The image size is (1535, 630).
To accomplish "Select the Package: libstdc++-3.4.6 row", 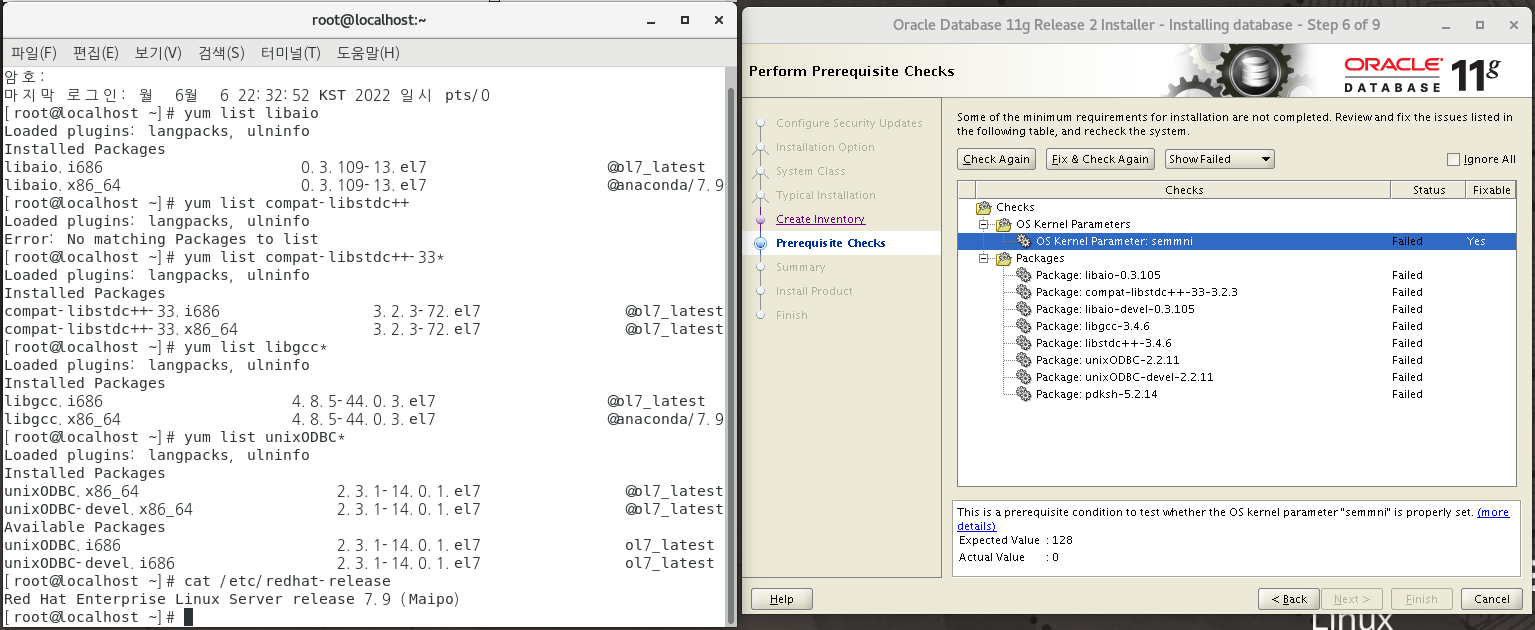I will point(1237,343).
